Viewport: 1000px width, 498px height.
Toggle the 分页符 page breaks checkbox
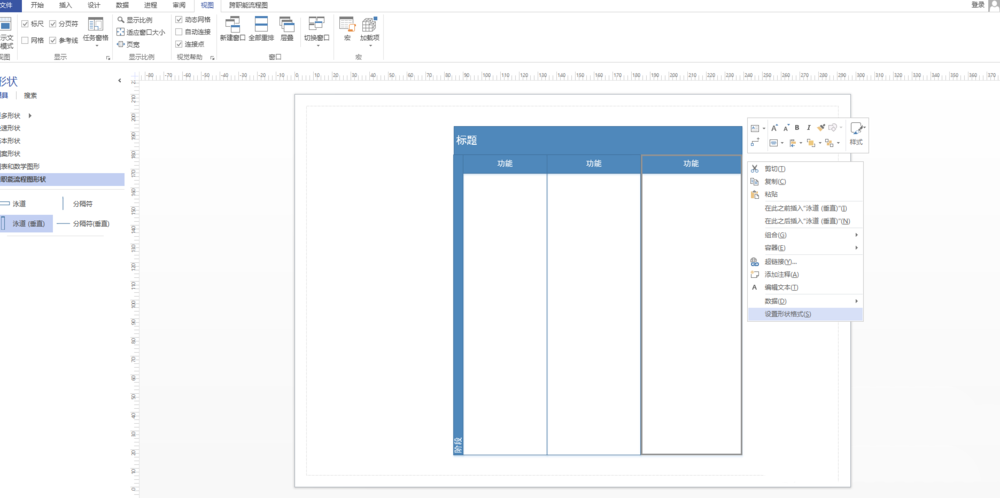point(54,24)
